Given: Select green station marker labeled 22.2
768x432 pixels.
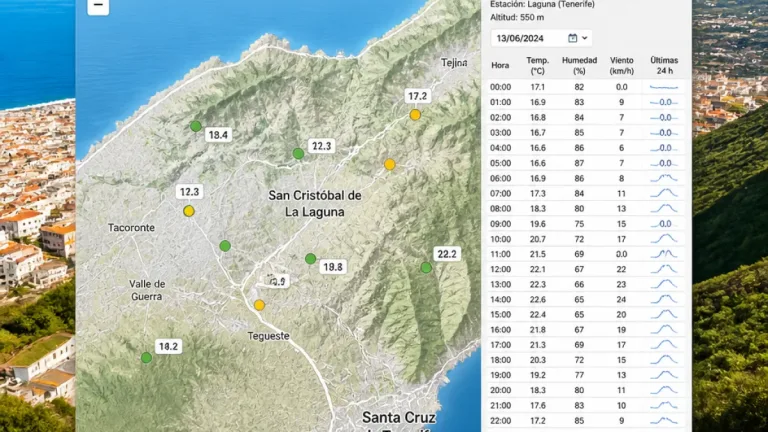Looking at the screenshot, I should tap(426, 268).
